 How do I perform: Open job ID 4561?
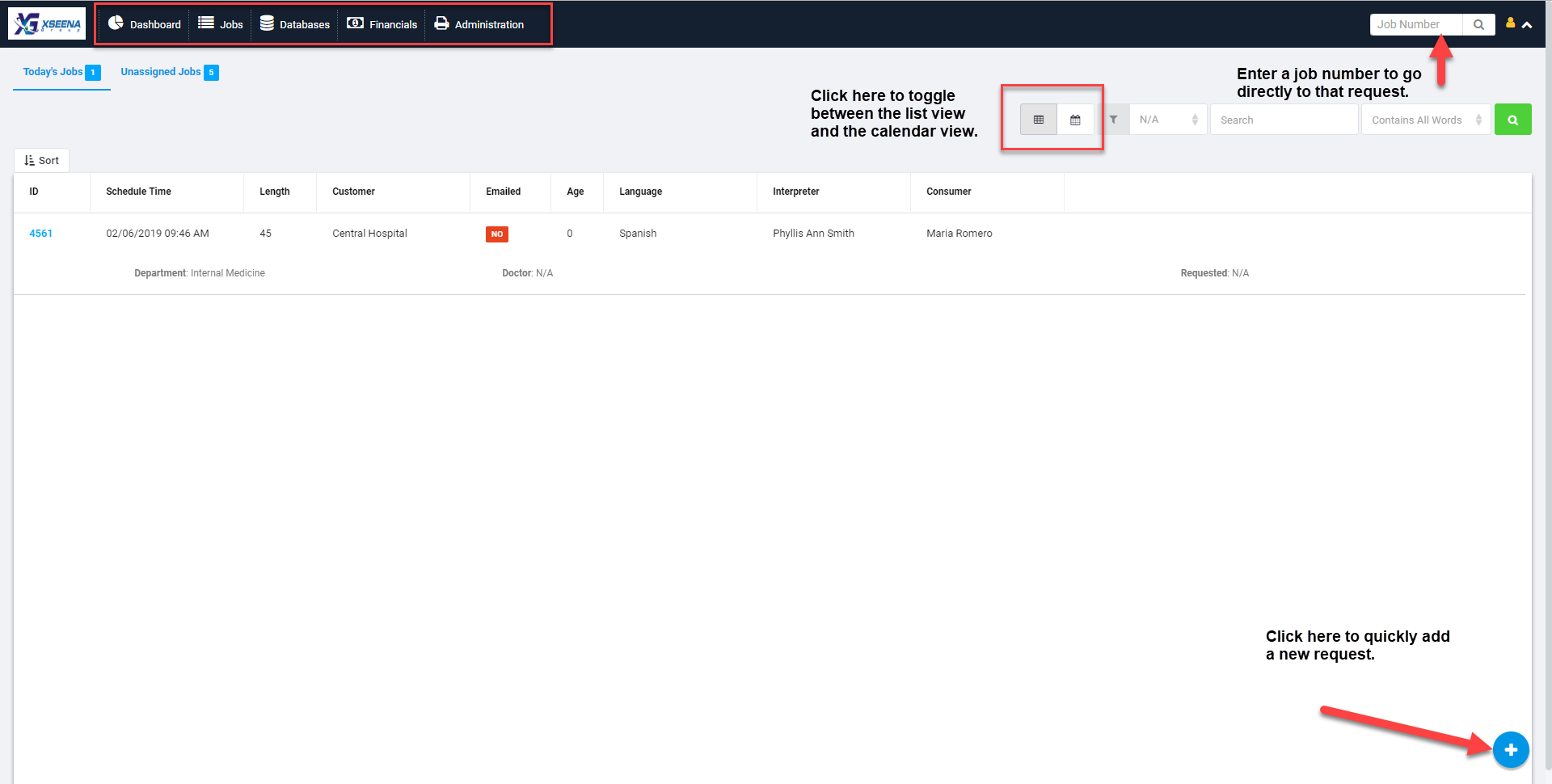(x=40, y=233)
